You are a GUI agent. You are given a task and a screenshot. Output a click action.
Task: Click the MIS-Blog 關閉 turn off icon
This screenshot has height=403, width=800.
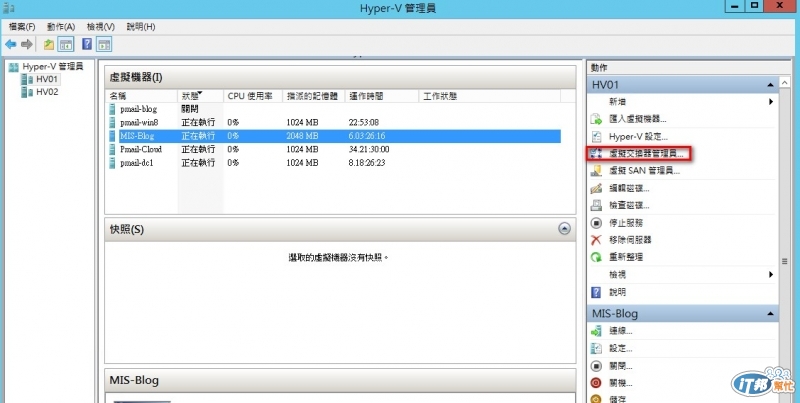(596, 366)
